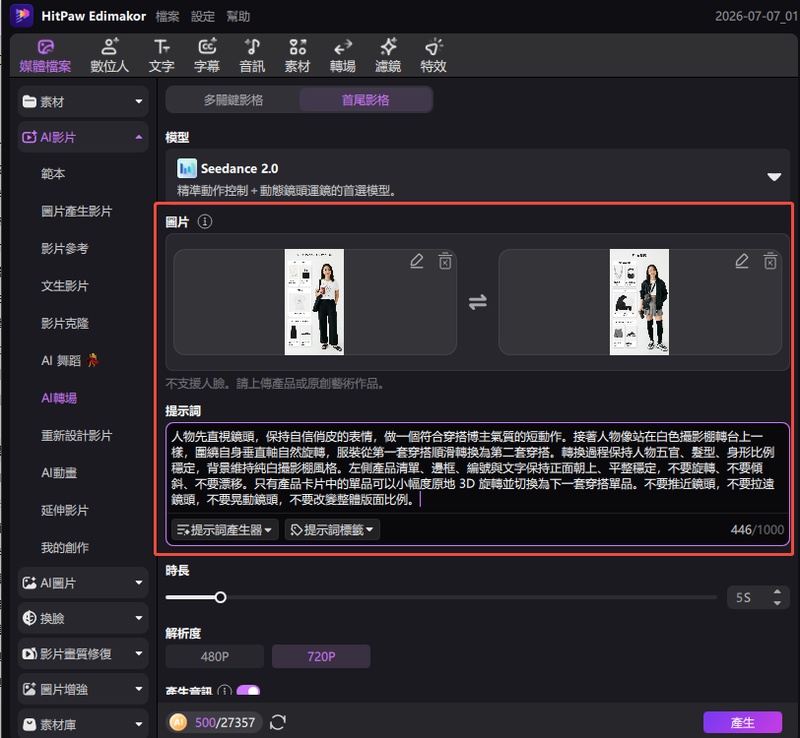
Task: Edit the last frame image with pencil icon
Action: [x=742, y=261]
